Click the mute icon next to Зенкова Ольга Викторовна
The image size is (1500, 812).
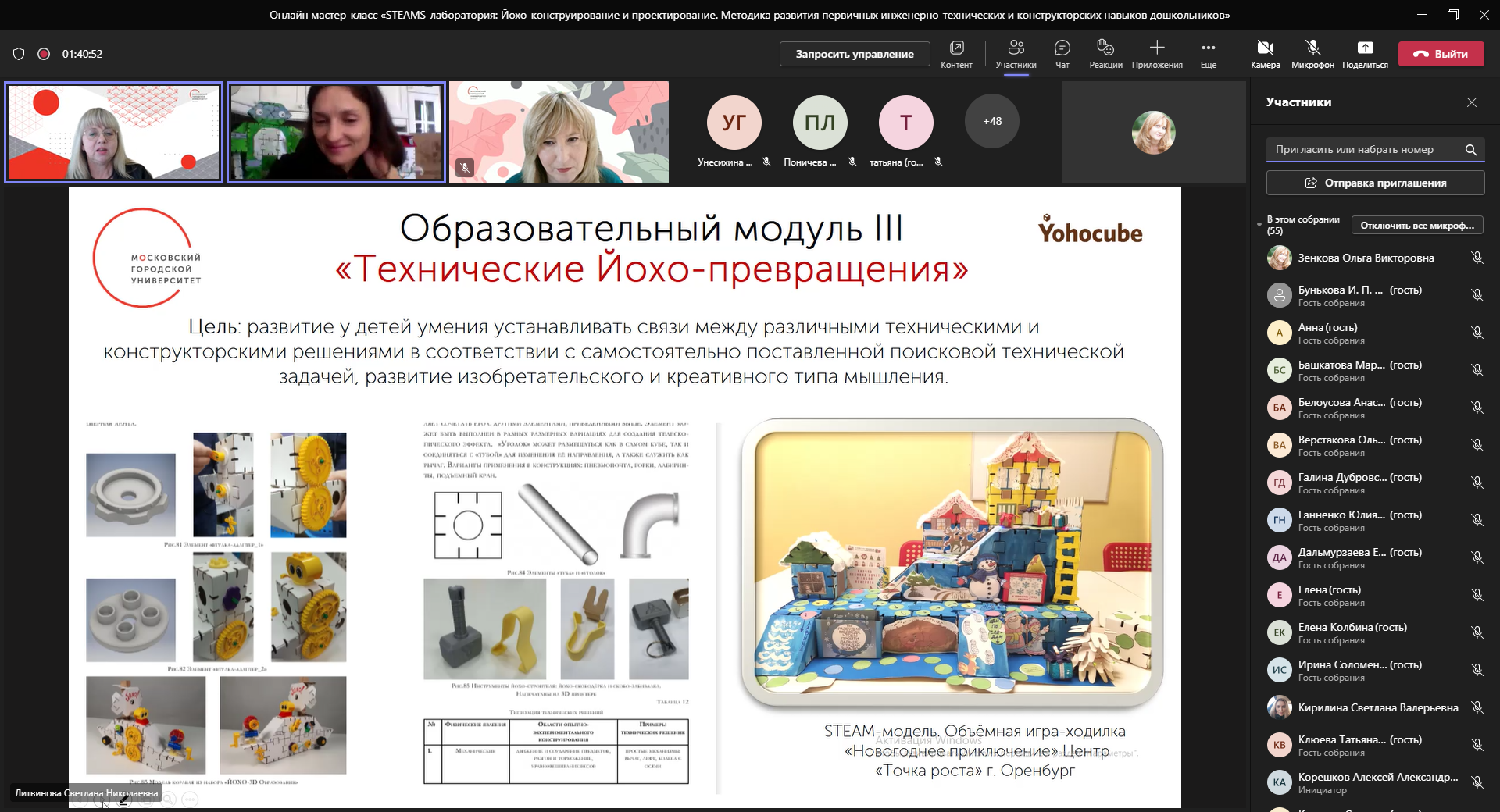tap(1477, 258)
